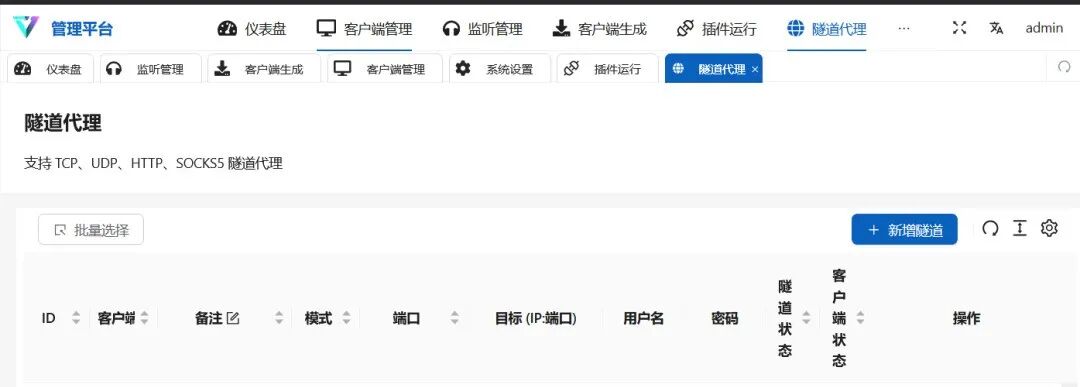Click the 批量选择 button
The width and height of the screenshot is (1080, 387).
[x=91, y=229]
